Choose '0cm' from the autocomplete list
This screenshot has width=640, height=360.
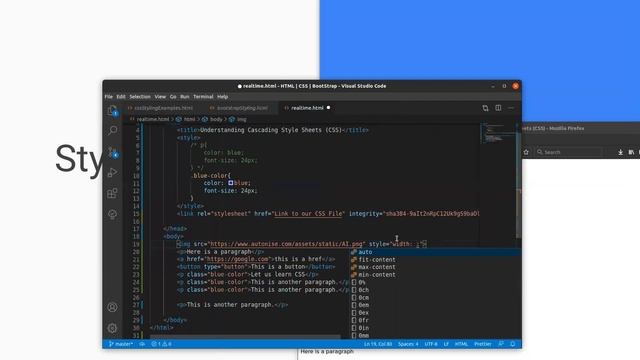click(435, 298)
